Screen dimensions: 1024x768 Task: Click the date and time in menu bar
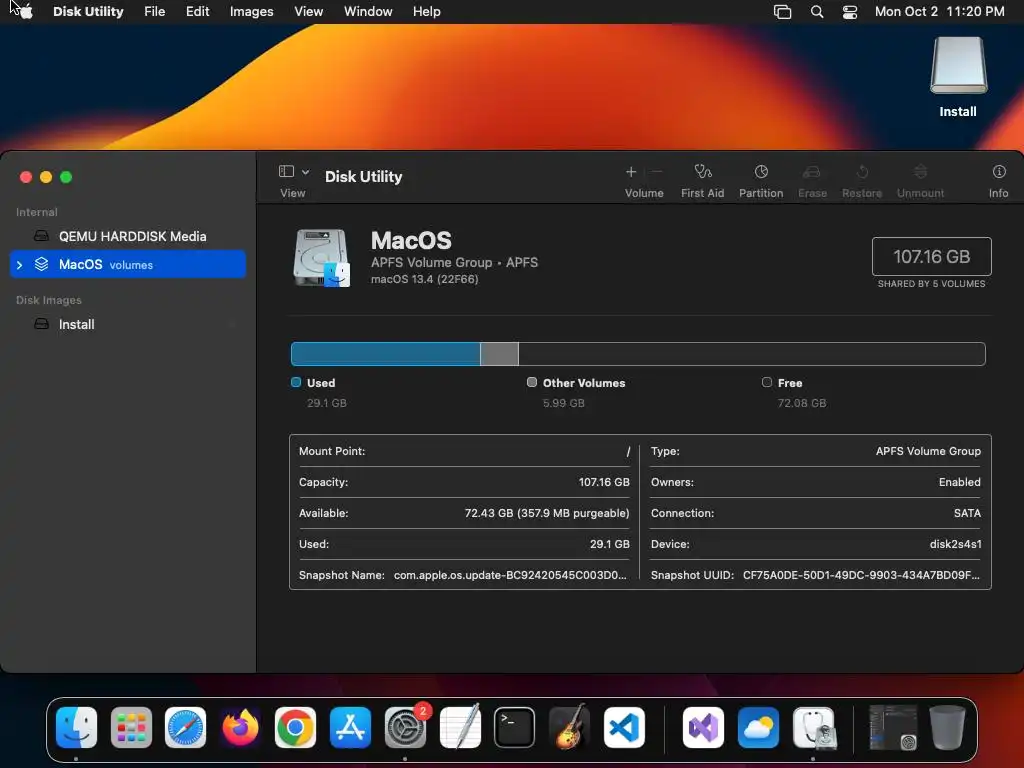point(939,12)
